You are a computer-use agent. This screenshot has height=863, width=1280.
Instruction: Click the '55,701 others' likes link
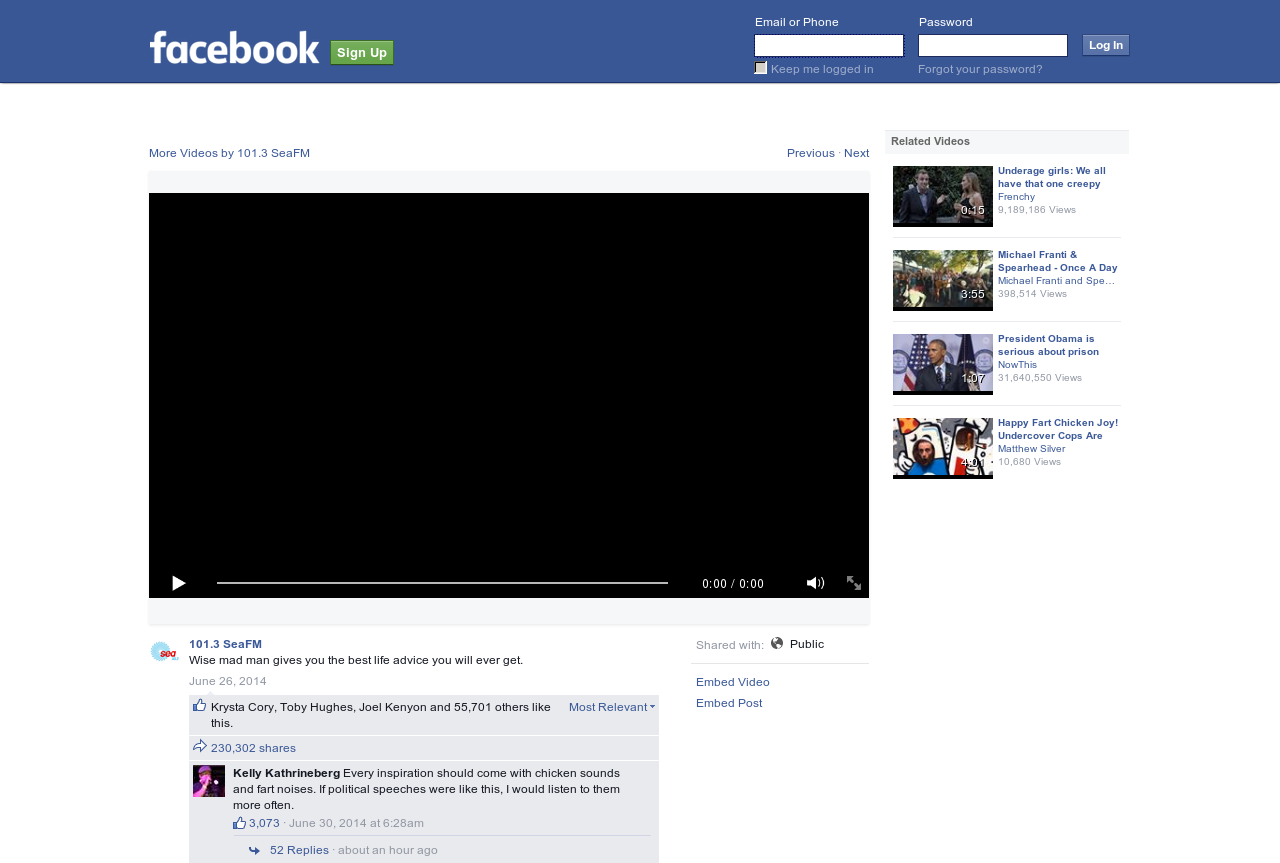point(492,707)
